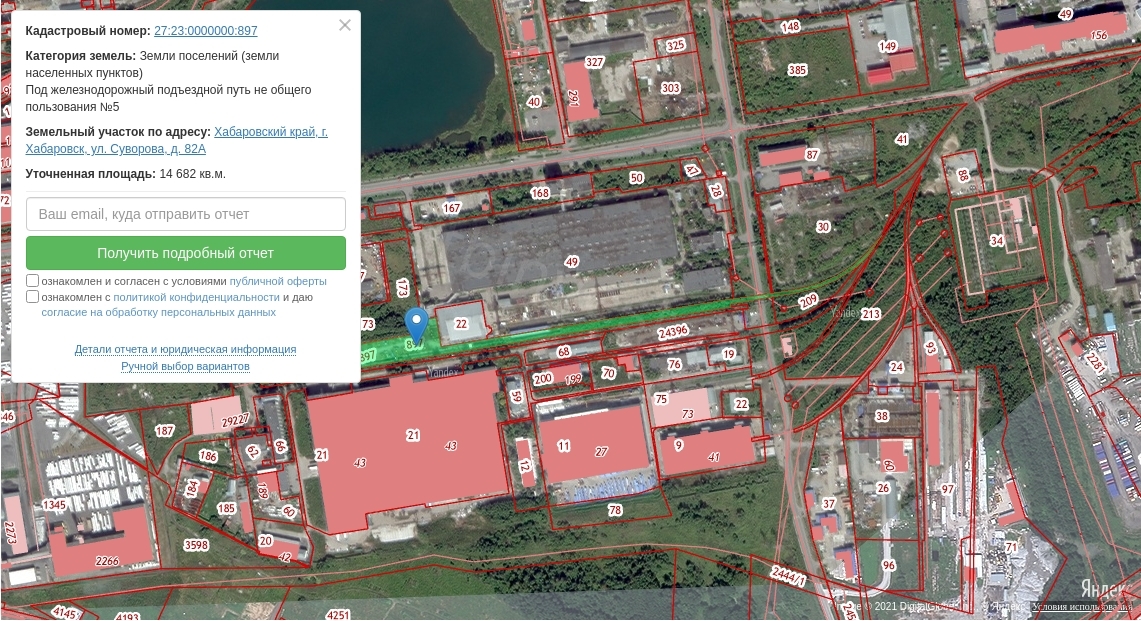Tick the privacy policy consent checkbox
The height and width of the screenshot is (621, 1141).
33,297
